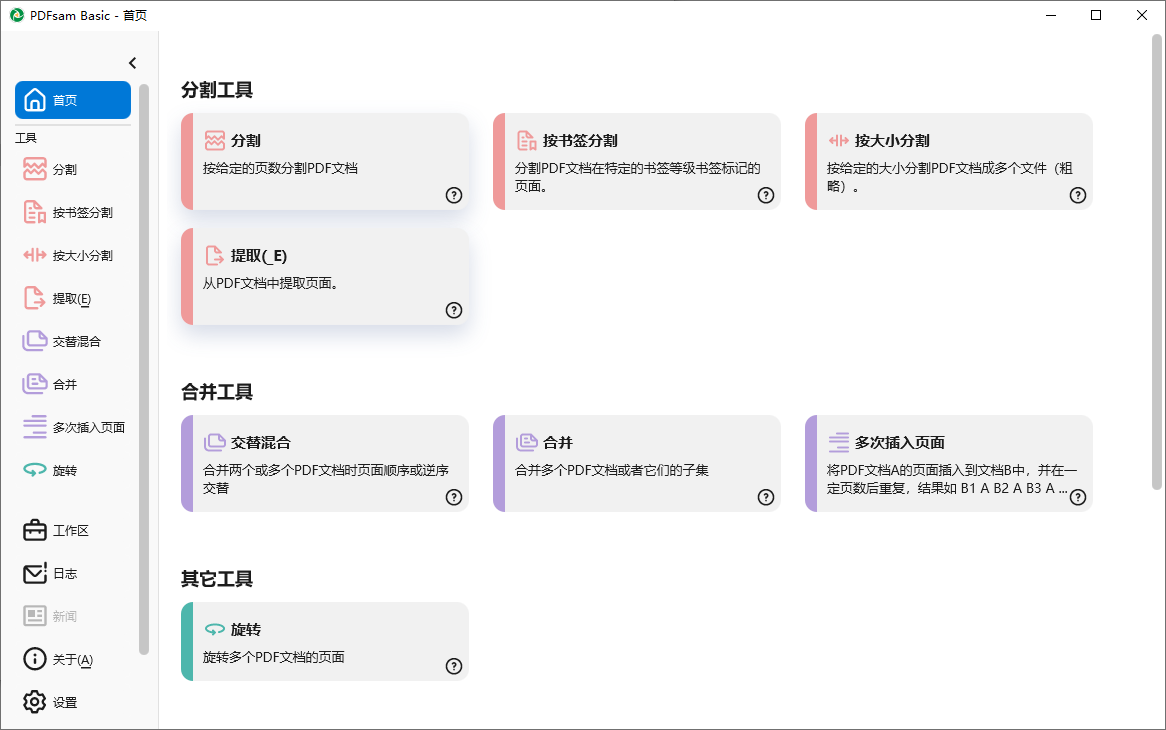
Task: Open help for the 交替混合 card
Action: [x=454, y=497]
